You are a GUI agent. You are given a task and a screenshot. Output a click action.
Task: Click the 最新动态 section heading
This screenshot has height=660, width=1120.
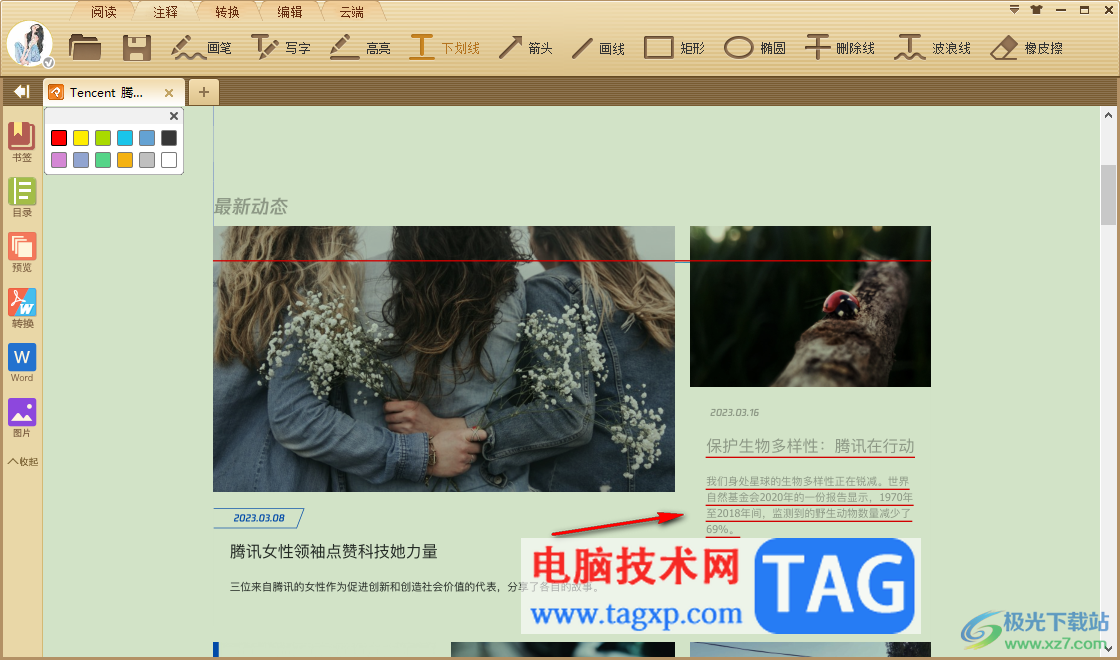[251, 207]
